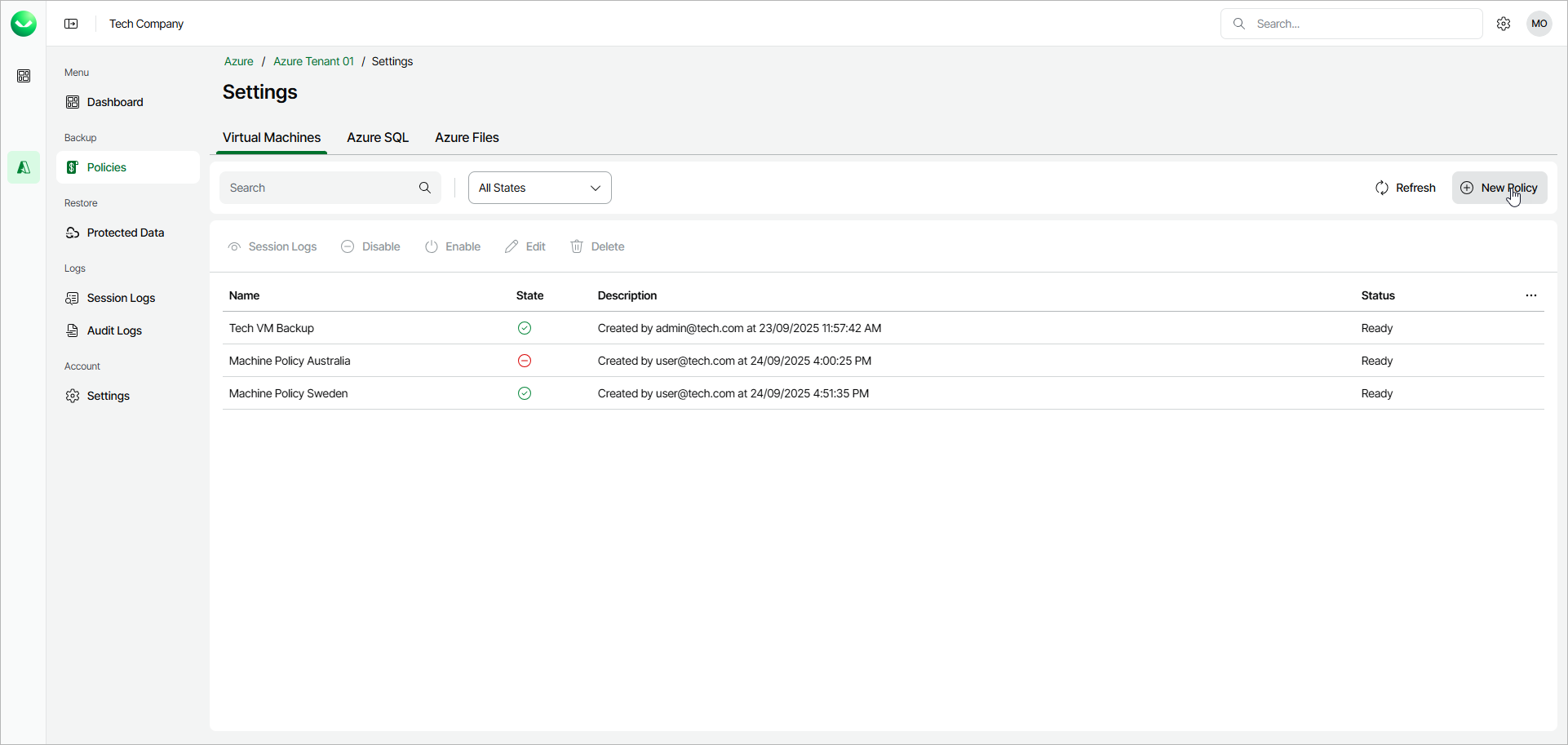Click the Azure Tenant 01 breadcrumb link
This screenshot has width=1568, height=745.
pyautogui.click(x=313, y=61)
